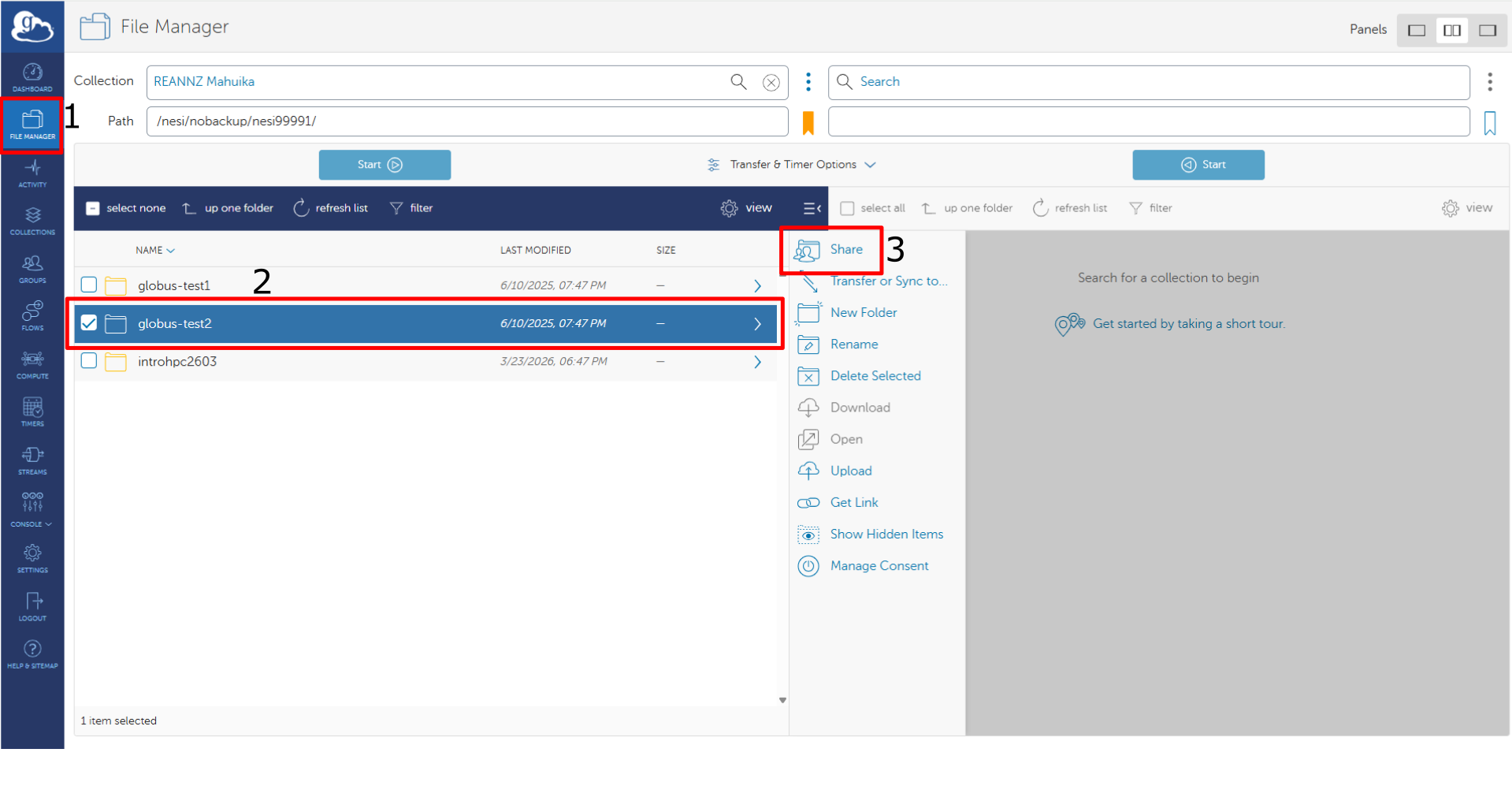Click the orange bookmark icon beside the path
The width and height of the screenshot is (1512, 812).
click(x=808, y=123)
